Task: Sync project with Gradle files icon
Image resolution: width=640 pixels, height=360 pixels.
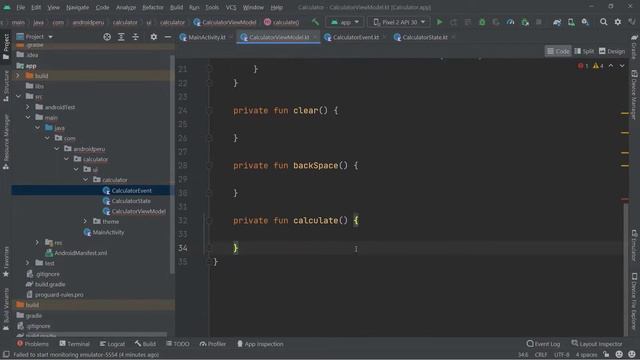Action: pyautogui.click(x=557, y=22)
